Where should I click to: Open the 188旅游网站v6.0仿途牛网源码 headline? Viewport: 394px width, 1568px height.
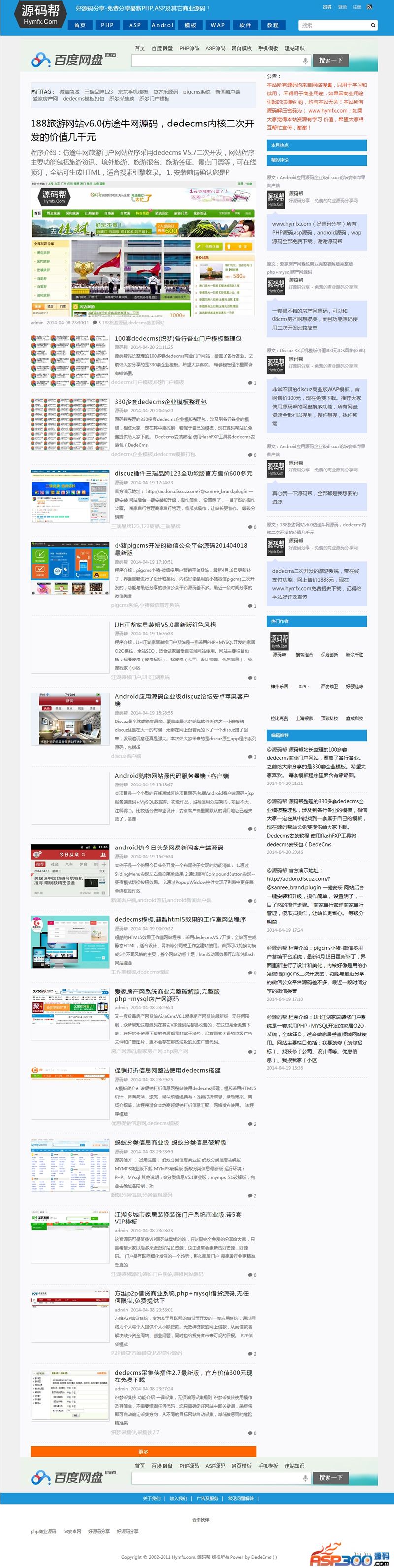point(142,129)
